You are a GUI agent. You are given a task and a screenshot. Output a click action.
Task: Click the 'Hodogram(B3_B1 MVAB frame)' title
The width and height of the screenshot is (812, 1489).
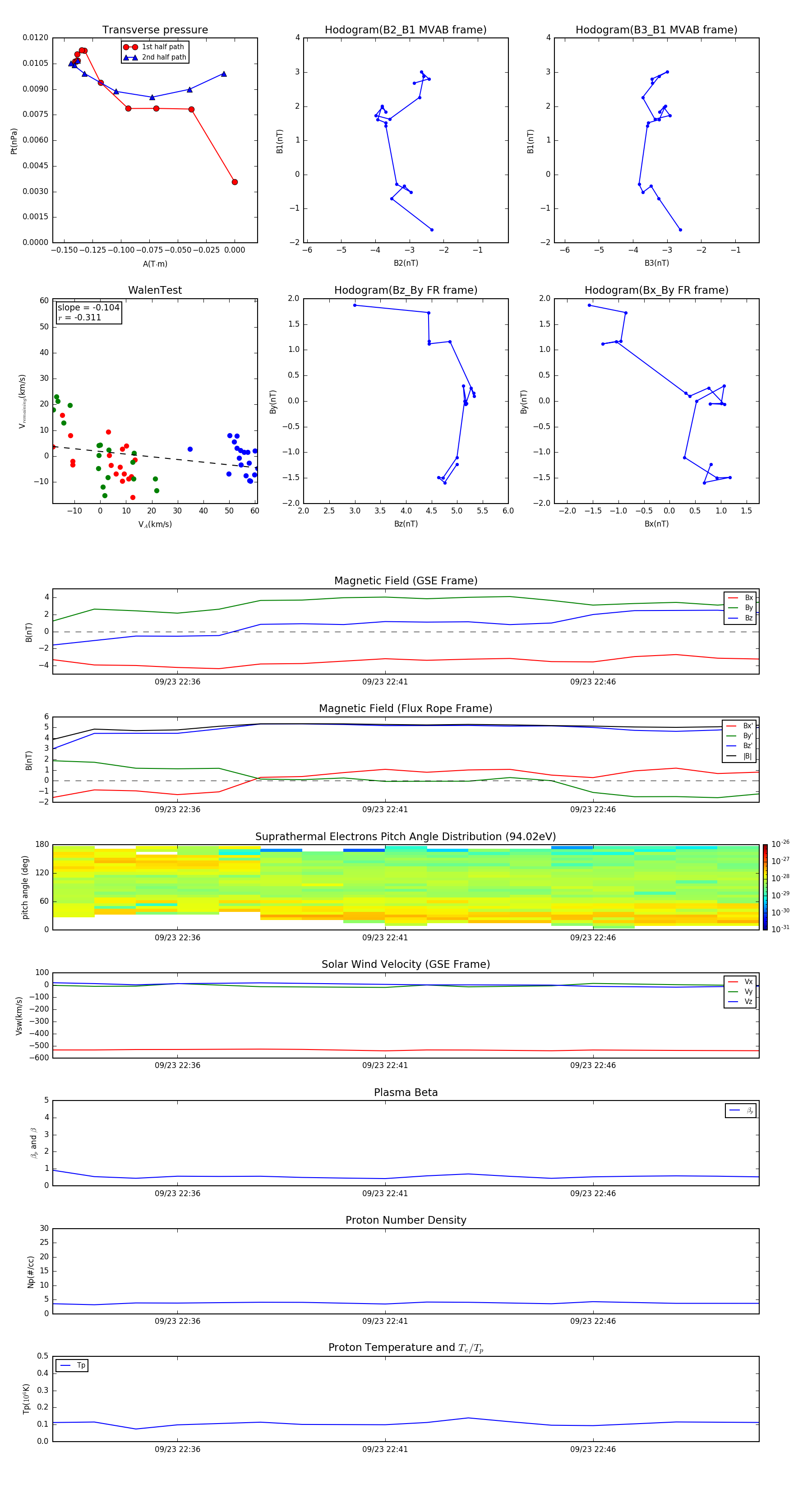(656, 30)
